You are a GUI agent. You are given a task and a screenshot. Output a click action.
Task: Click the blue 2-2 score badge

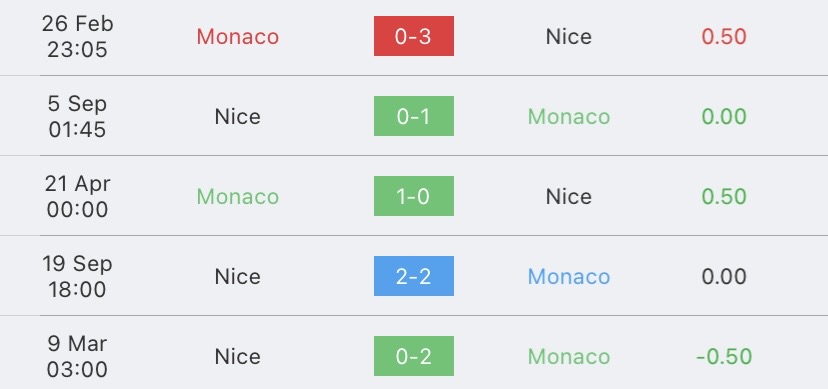click(x=413, y=276)
